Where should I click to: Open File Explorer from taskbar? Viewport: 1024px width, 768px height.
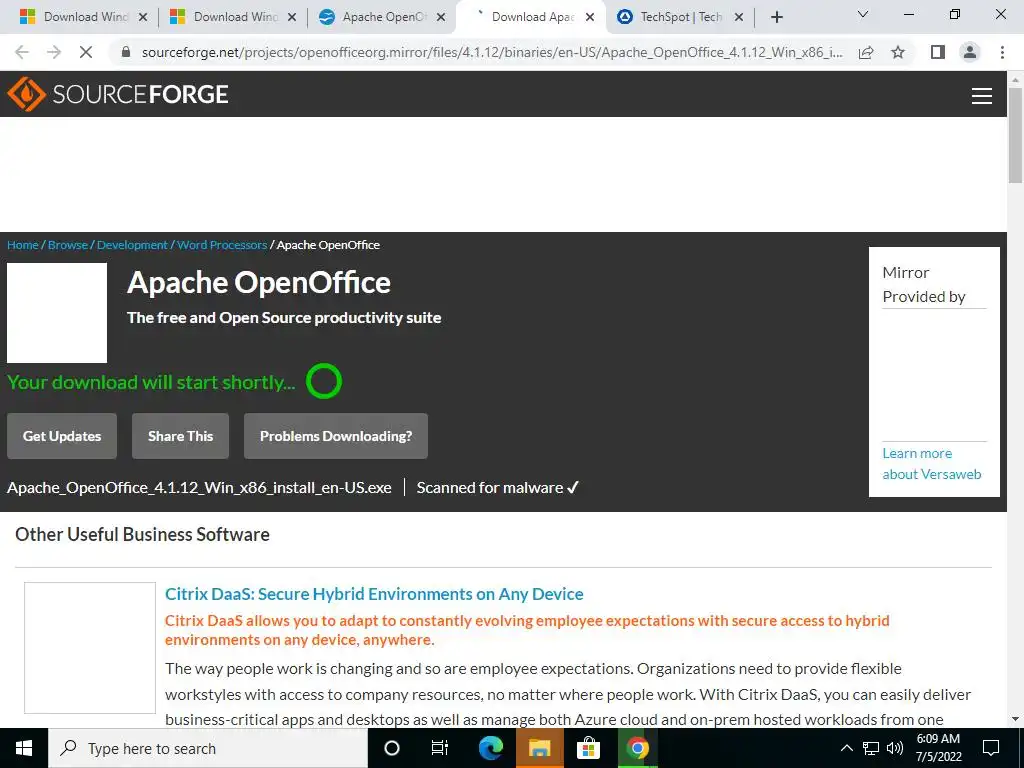click(539, 748)
